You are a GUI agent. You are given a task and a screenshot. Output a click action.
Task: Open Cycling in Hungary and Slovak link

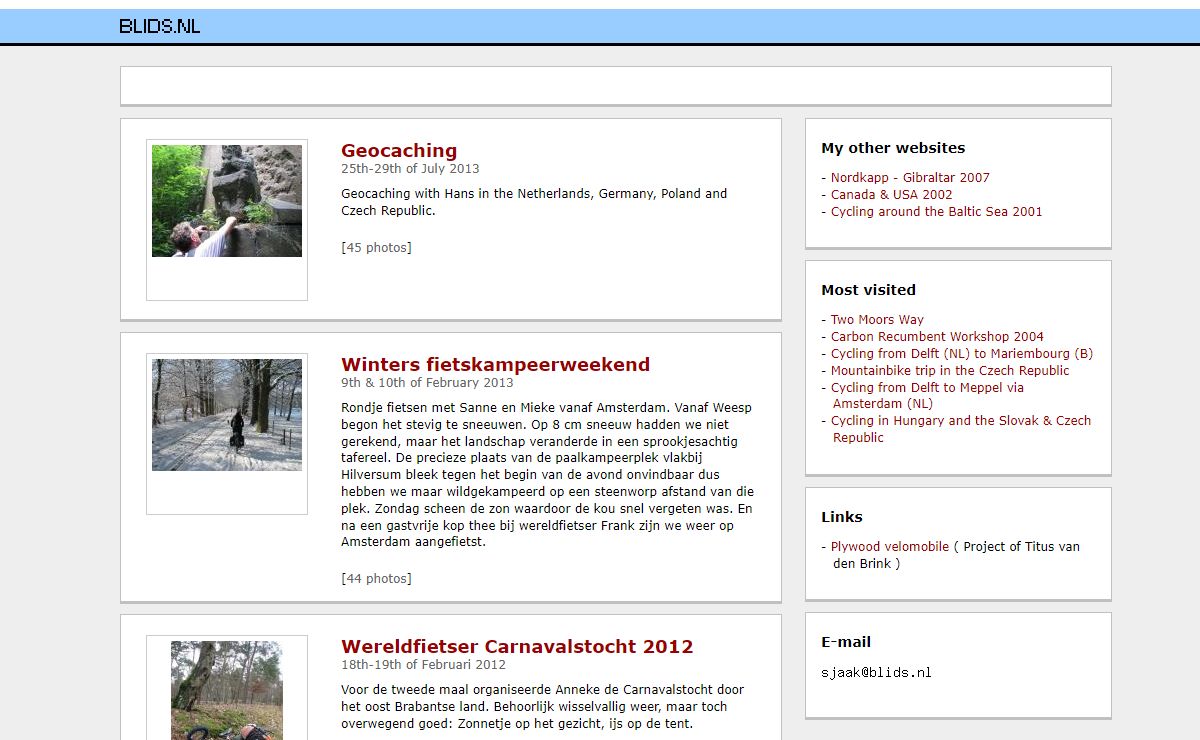961,429
